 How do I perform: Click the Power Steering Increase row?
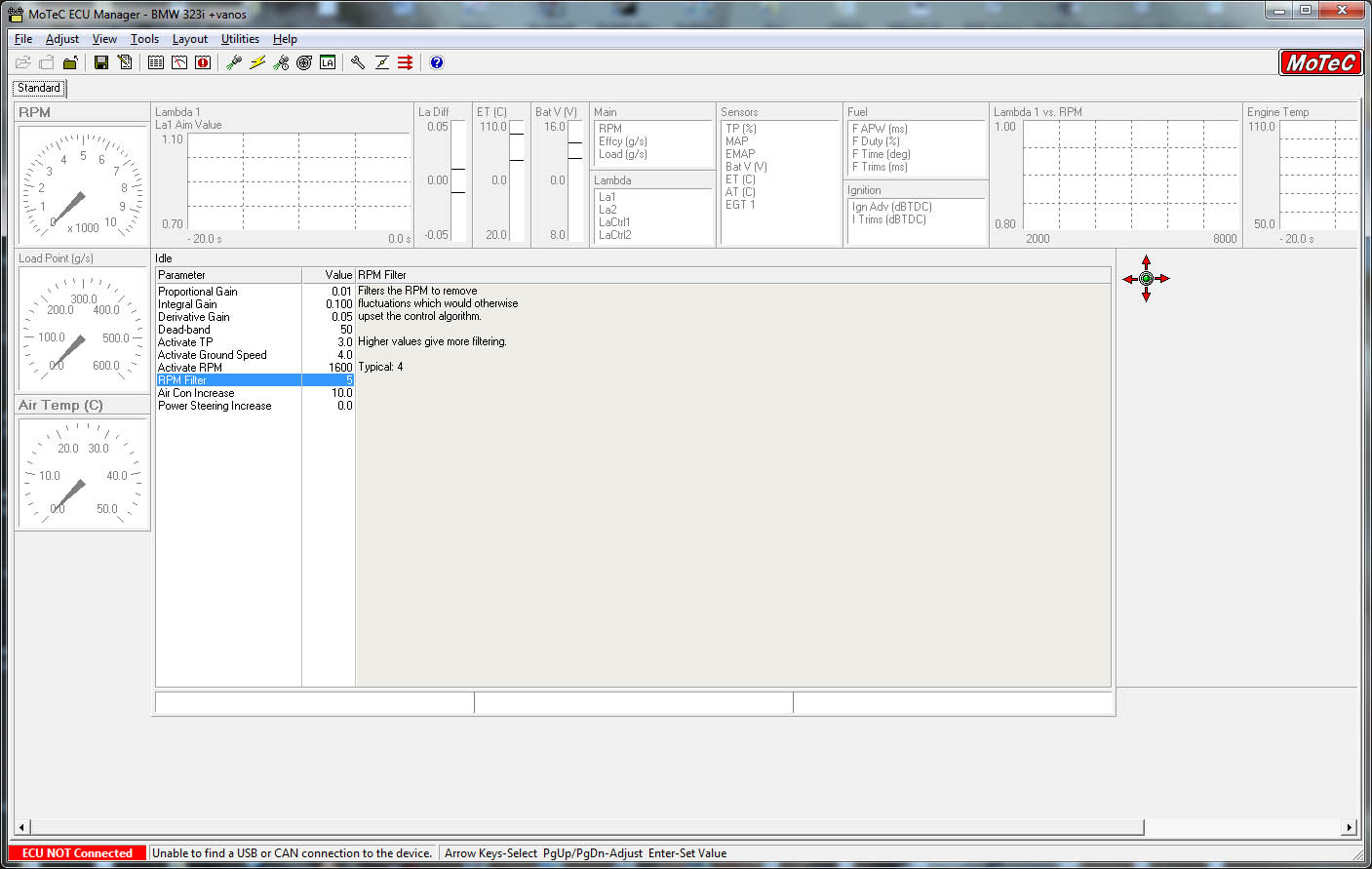point(215,406)
